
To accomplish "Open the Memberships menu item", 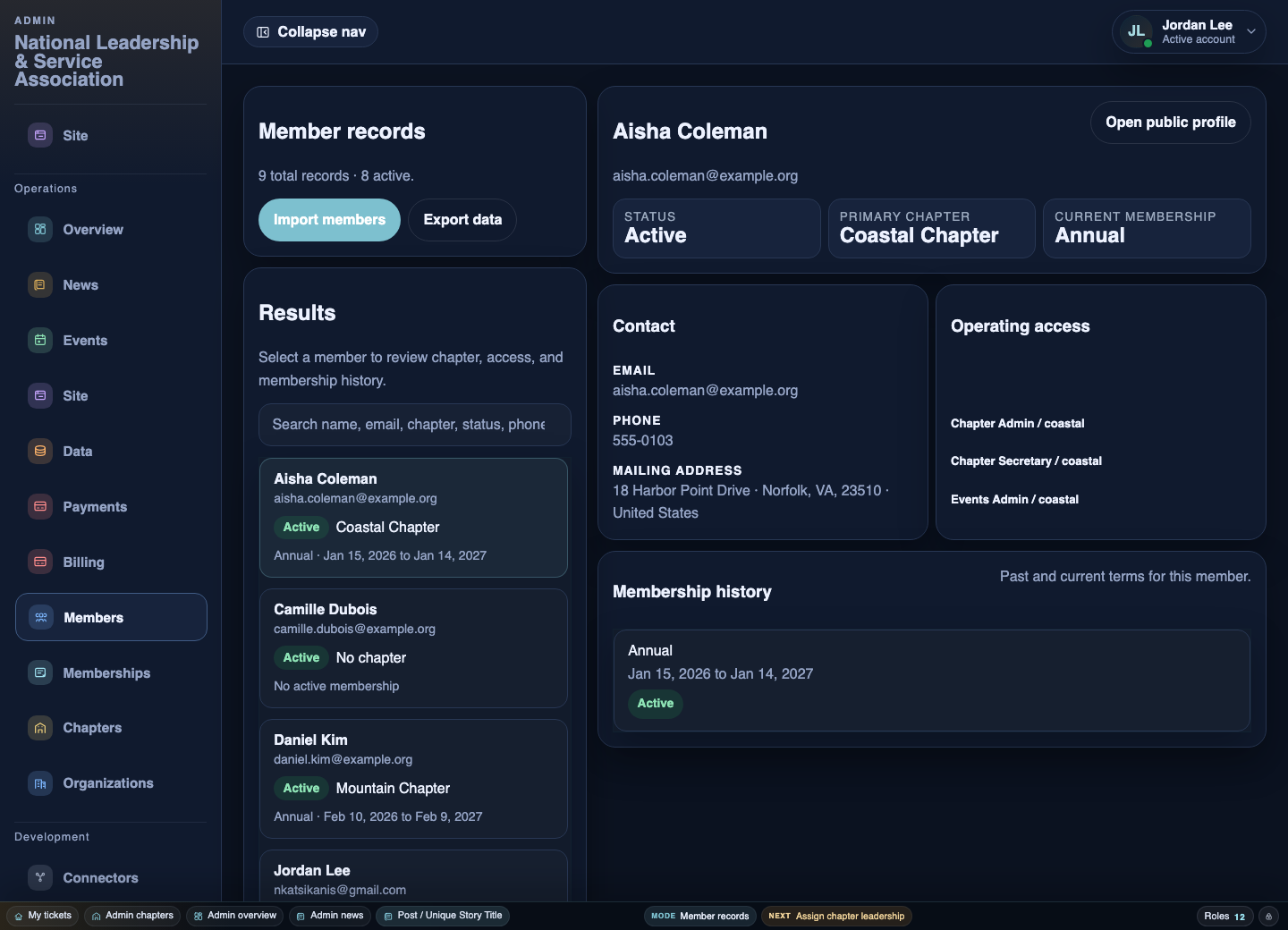I will coord(106,673).
